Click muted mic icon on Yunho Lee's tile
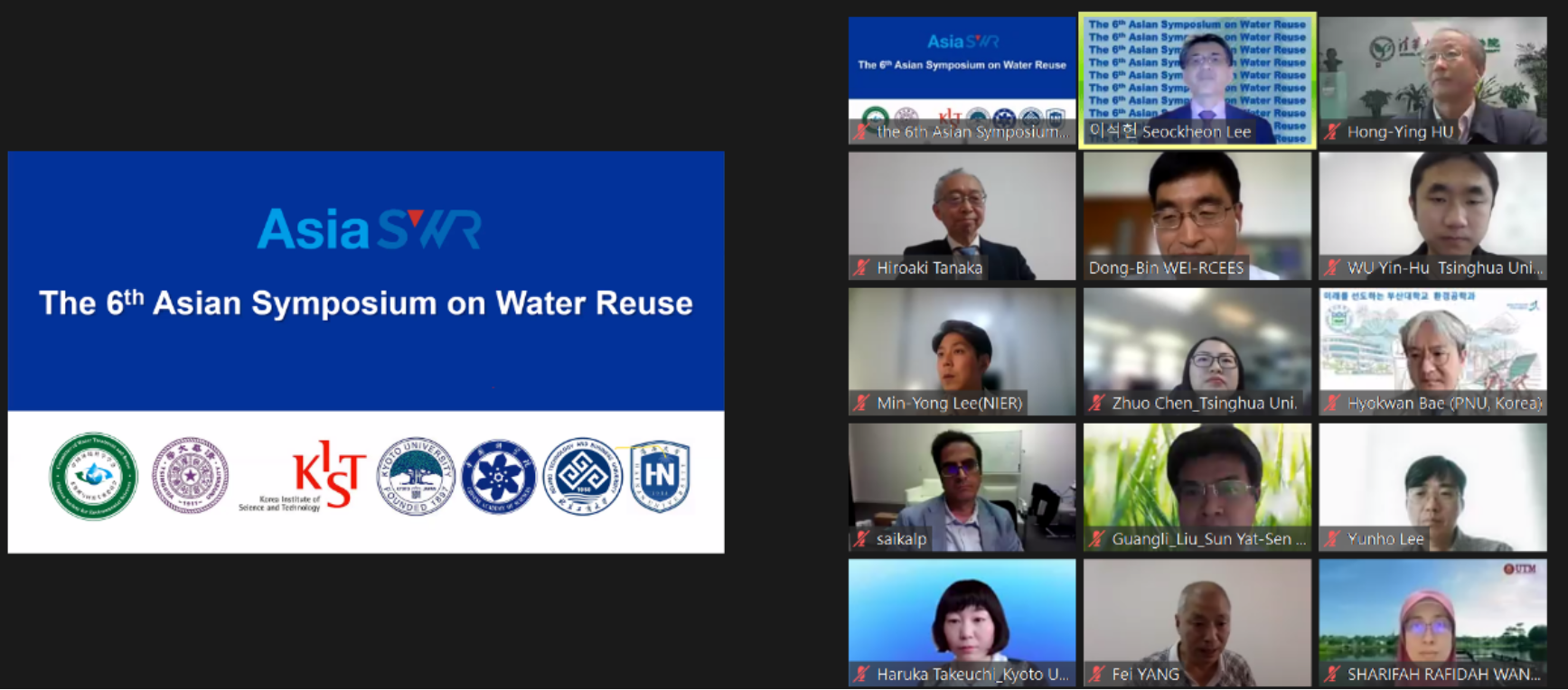 [1332, 539]
